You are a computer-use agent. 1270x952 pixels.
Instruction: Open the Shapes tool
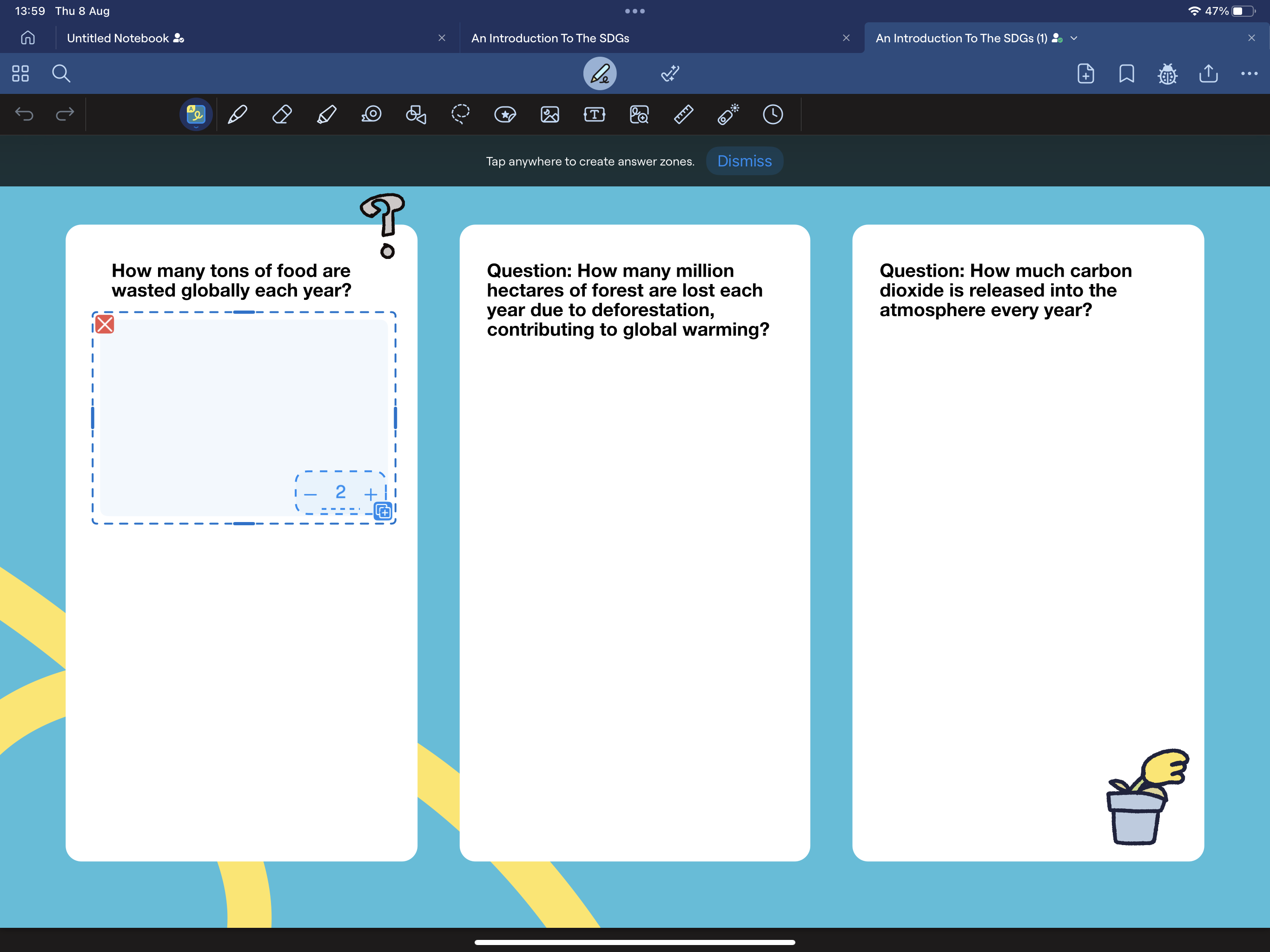pyautogui.click(x=416, y=114)
